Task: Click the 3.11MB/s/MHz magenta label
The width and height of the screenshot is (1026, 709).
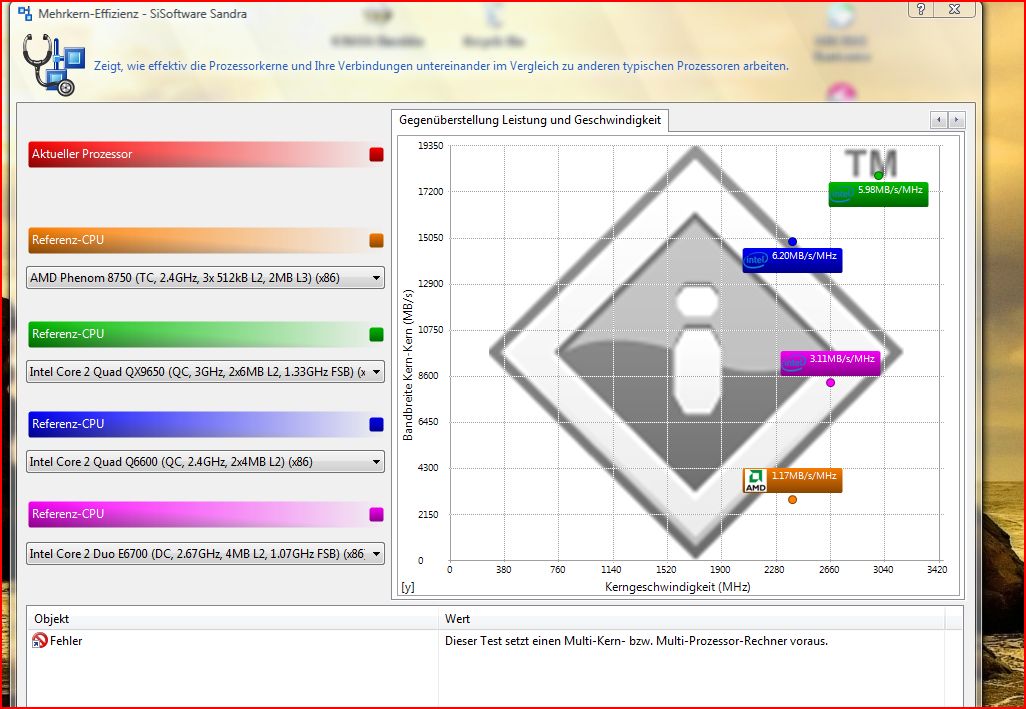Action: [x=830, y=363]
